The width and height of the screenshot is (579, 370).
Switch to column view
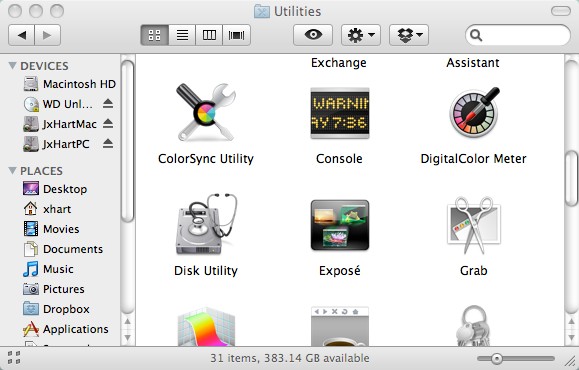(x=209, y=35)
